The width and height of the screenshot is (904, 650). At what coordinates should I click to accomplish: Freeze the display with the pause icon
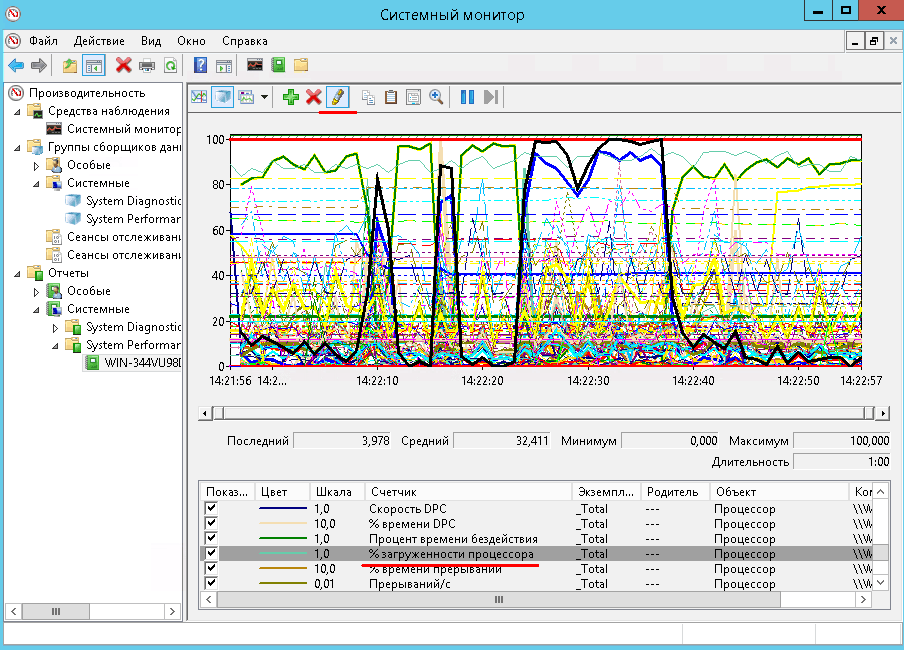[467, 97]
